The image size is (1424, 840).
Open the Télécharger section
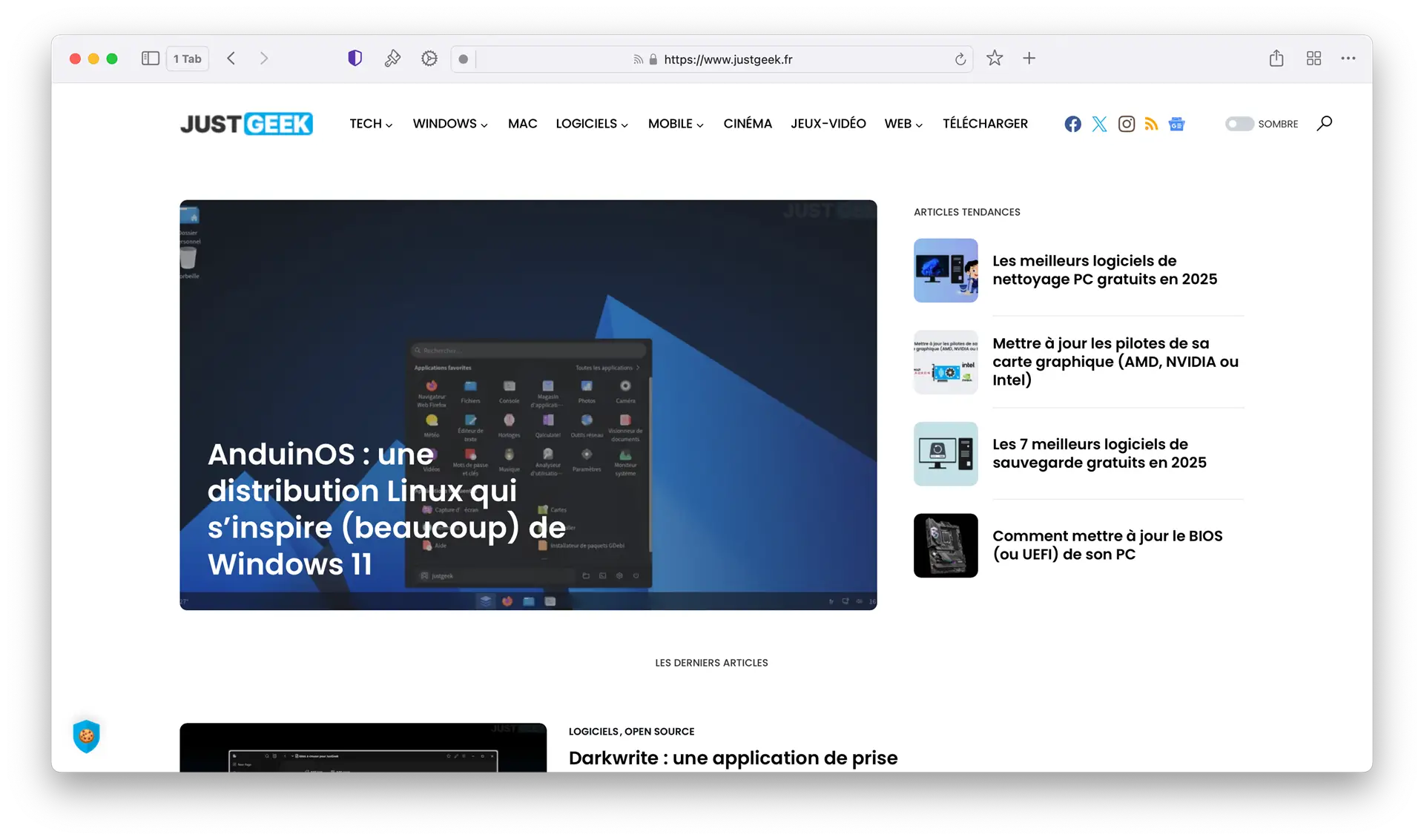click(985, 124)
